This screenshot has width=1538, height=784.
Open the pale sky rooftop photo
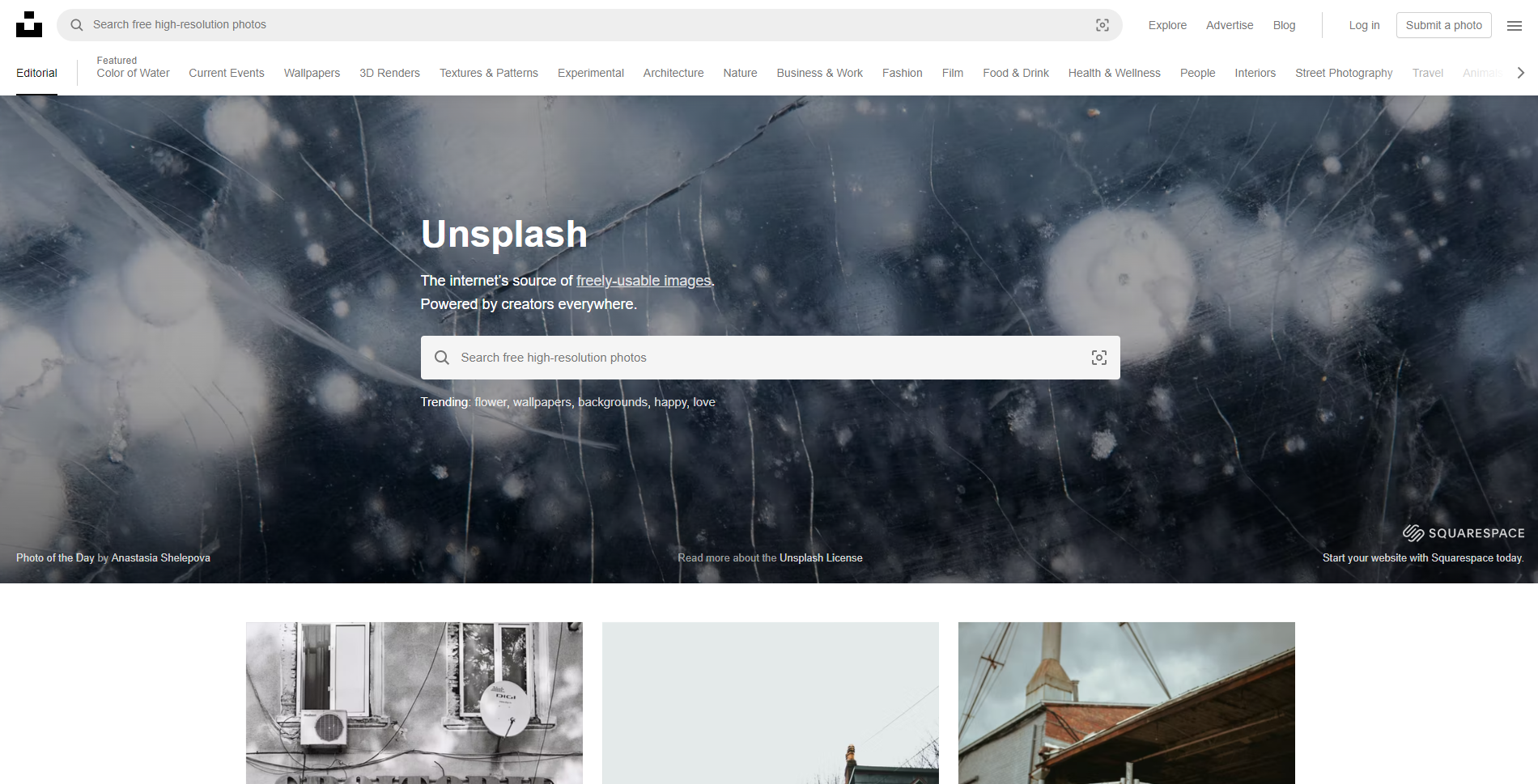point(771,703)
